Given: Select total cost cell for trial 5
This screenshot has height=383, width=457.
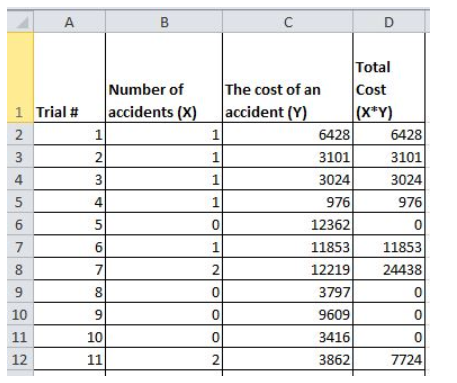Looking at the screenshot, I should coord(389,224).
